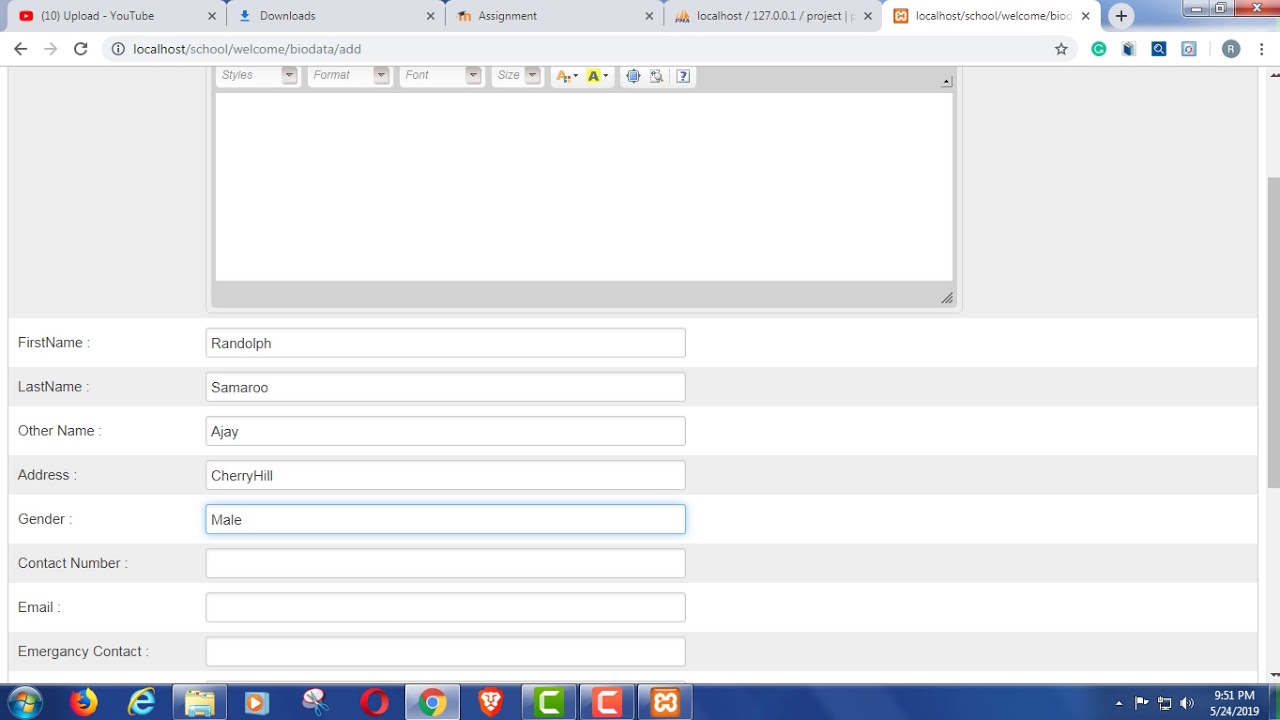The image size is (1280, 720).
Task: Open the magnifier search extension icon
Action: (x=1159, y=49)
